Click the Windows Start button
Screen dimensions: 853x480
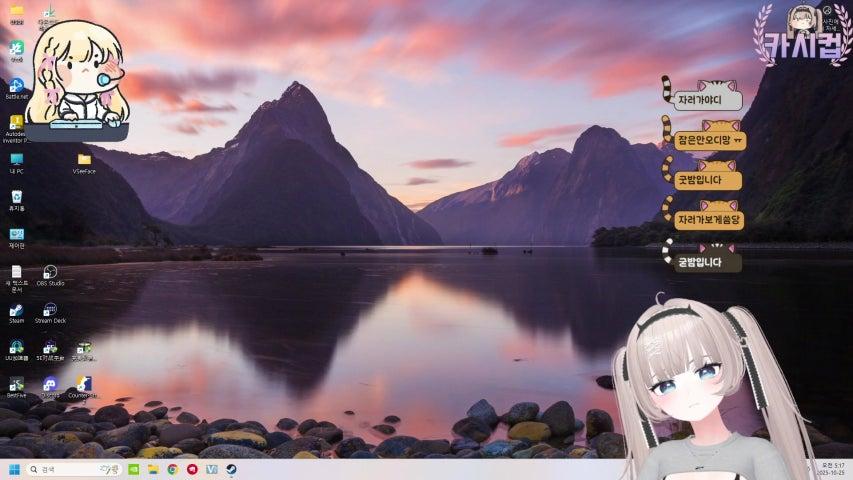point(14,469)
